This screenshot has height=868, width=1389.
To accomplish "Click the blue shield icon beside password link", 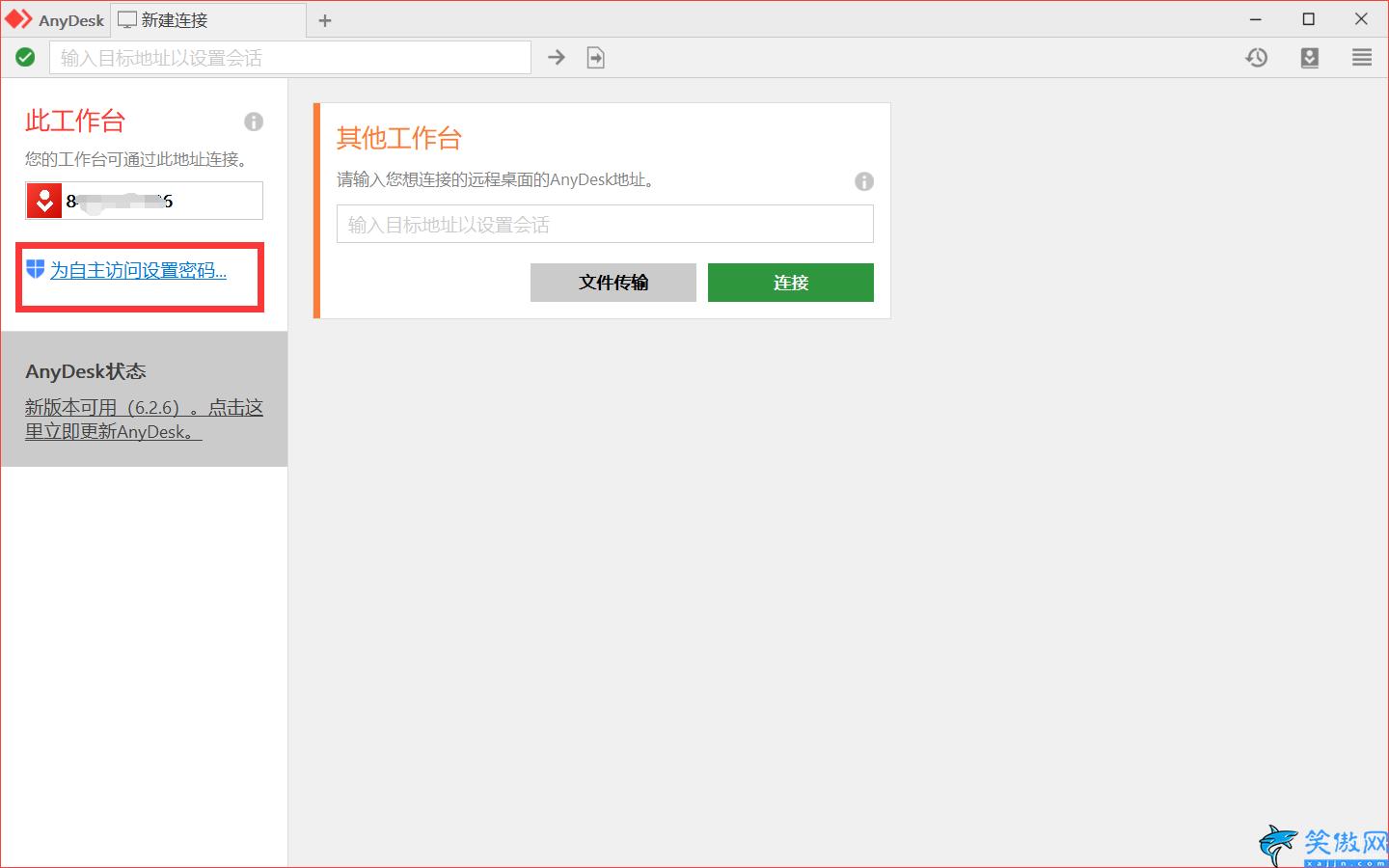I will [x=36, y=269].
